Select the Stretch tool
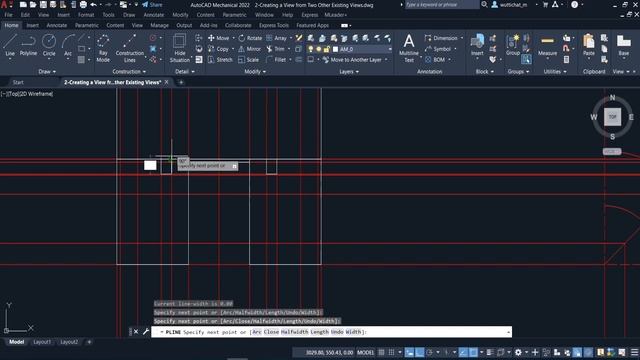This screenshot has width=640, height=360. (x=220, y=60)
